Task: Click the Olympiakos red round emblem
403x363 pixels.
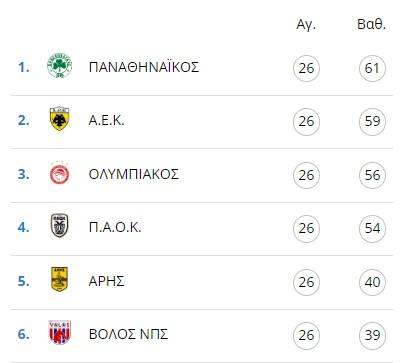Action: point(59,174)
